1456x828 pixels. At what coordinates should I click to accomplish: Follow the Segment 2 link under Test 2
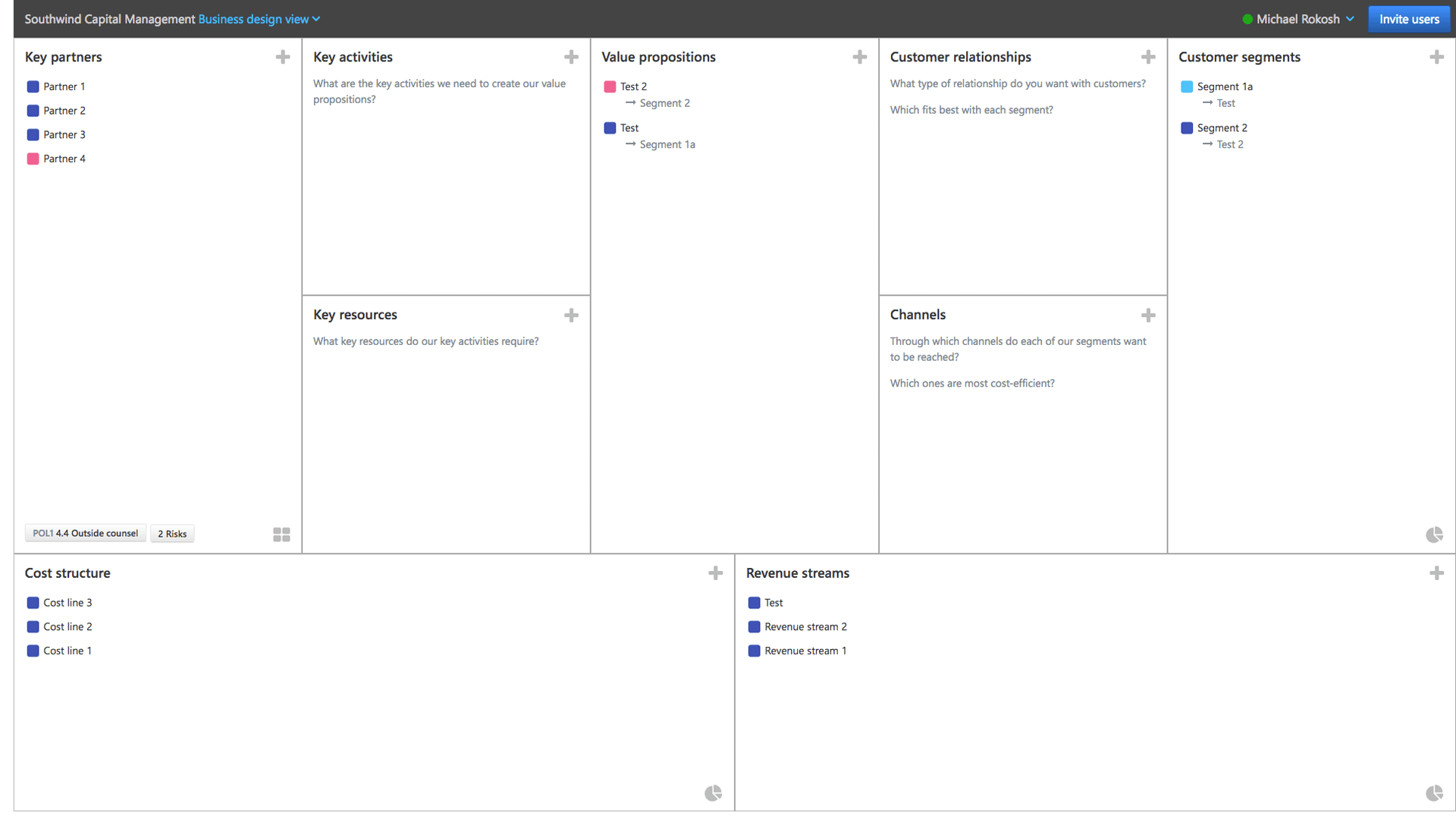pyautogui.click(x=664, y=103)
